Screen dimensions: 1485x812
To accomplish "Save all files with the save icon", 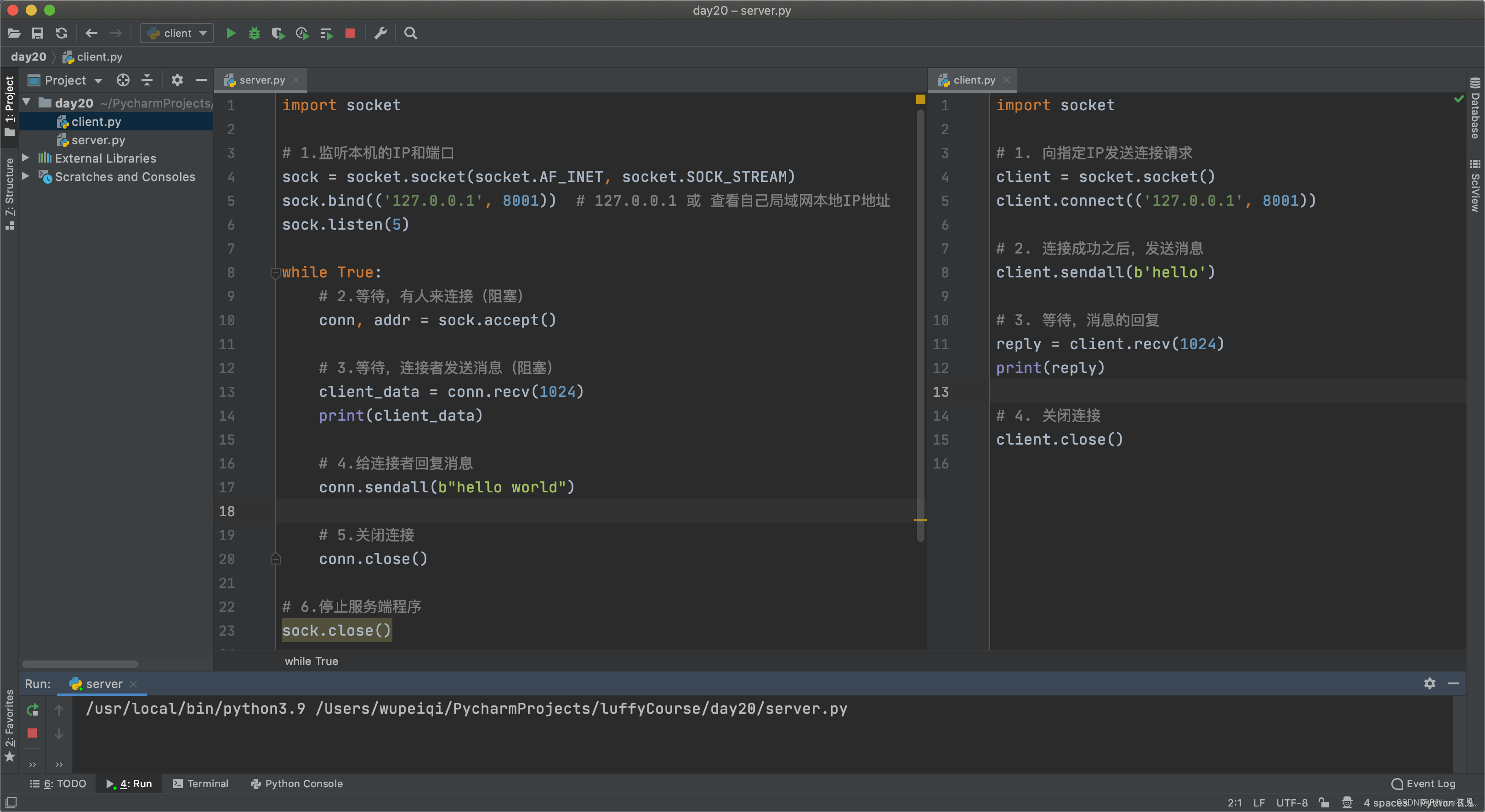I will [x=38, y=33].
